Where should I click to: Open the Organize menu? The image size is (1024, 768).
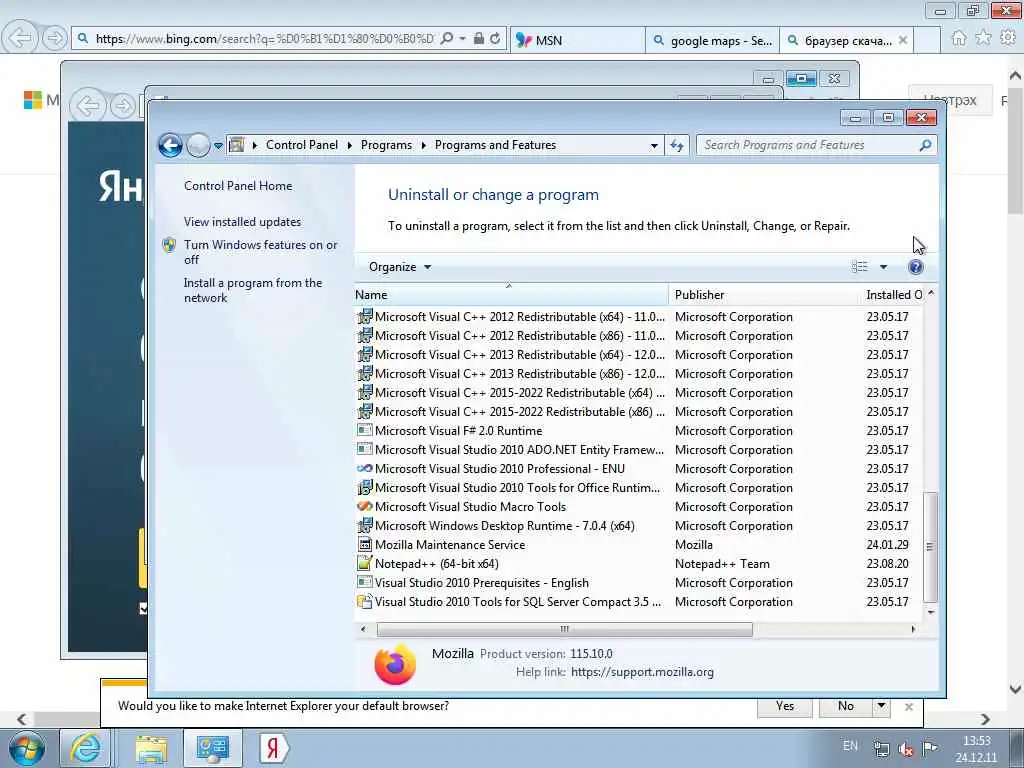400,266
